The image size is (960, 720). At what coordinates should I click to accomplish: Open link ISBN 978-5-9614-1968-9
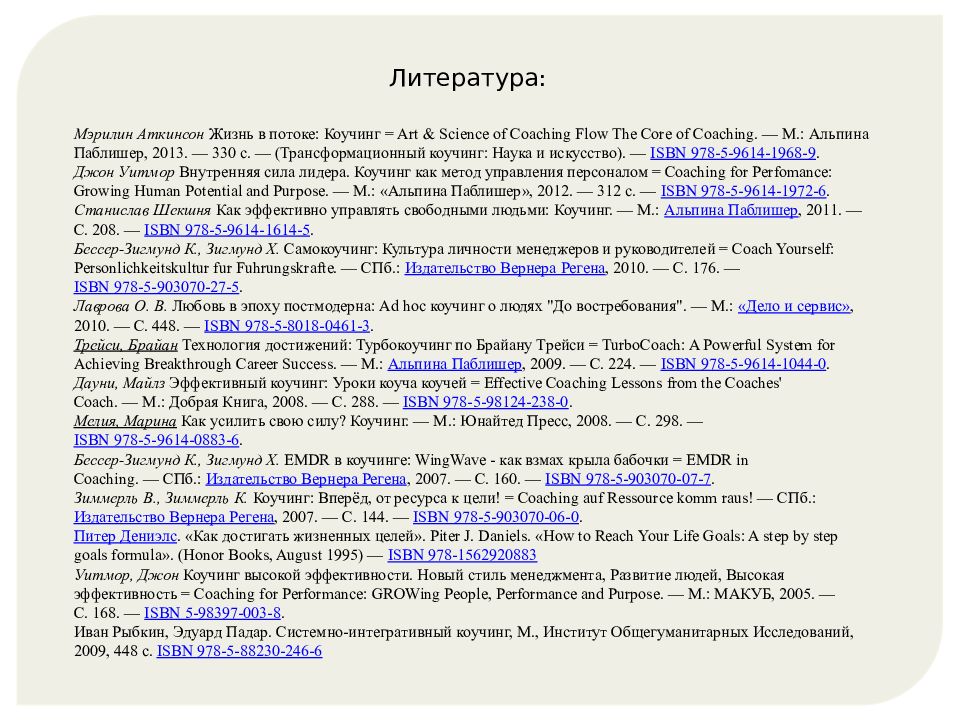pos(732,153)
